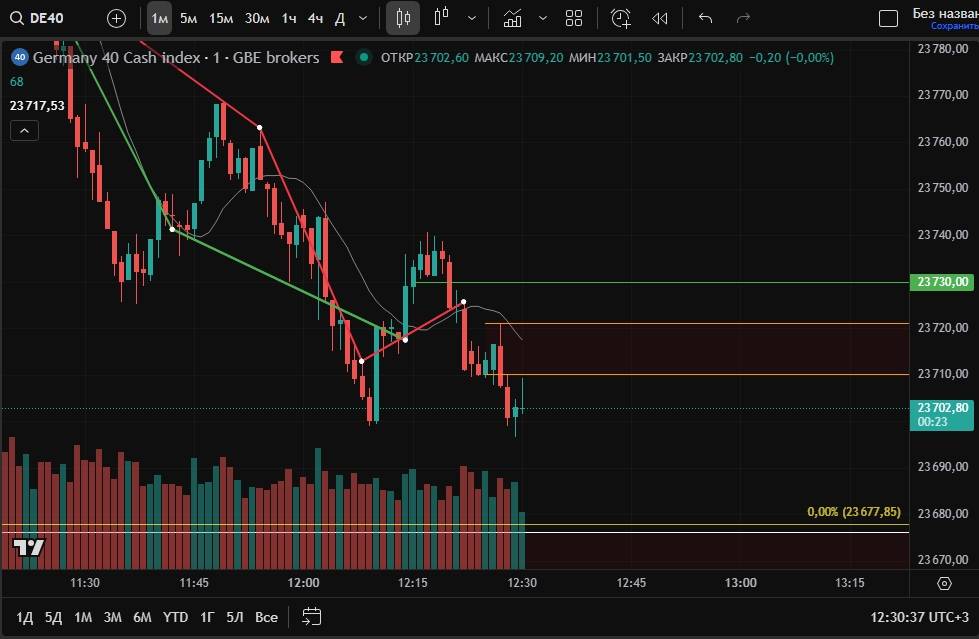The height and width of the screenshot is (639, 979).
Task: Start bar replay with rewind icon
Action: (660, 18)
